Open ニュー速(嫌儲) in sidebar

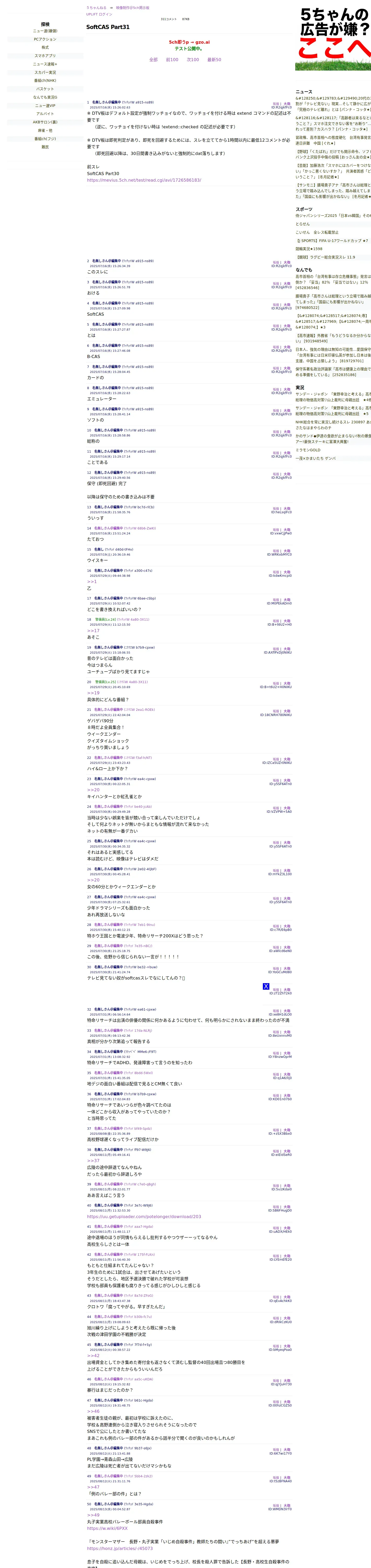45,31
